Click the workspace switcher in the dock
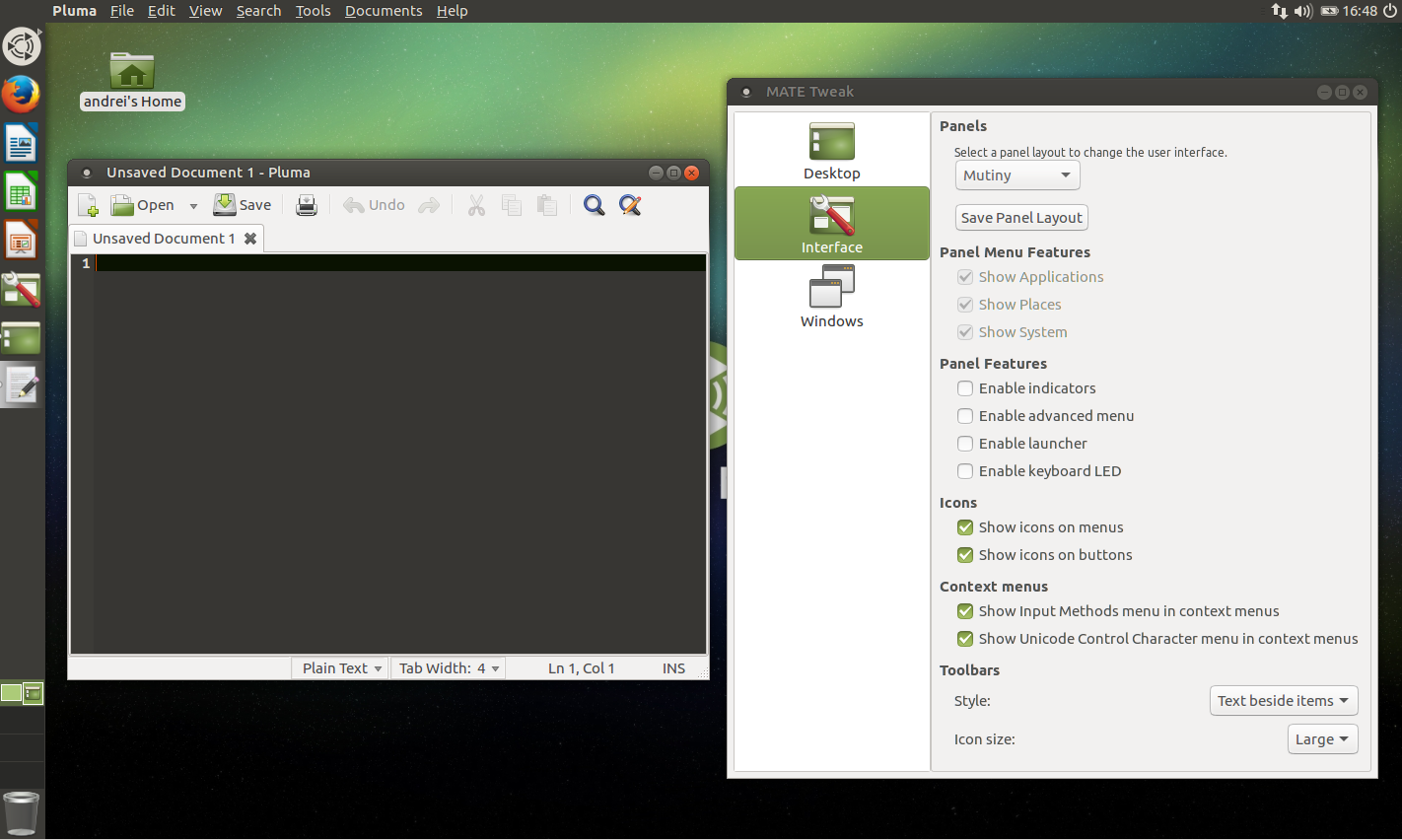Screen dimensions: 1402x840 [22, 693]
